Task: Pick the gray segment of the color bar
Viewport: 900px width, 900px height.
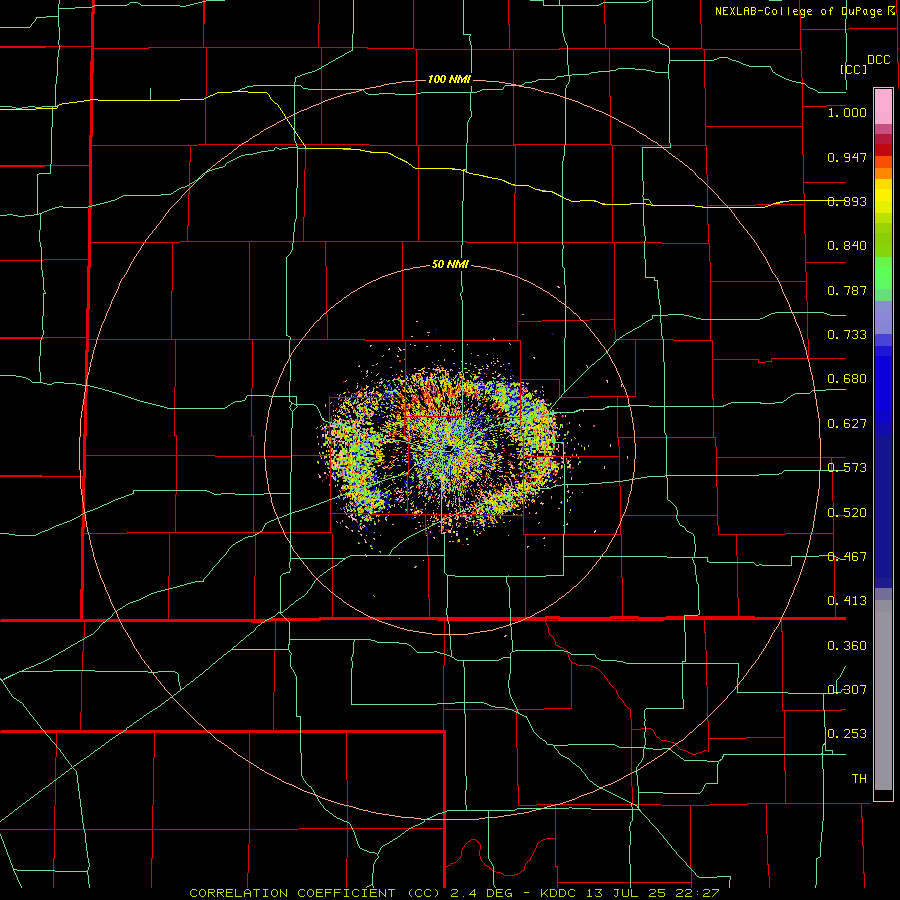Action: click(883, 695)
